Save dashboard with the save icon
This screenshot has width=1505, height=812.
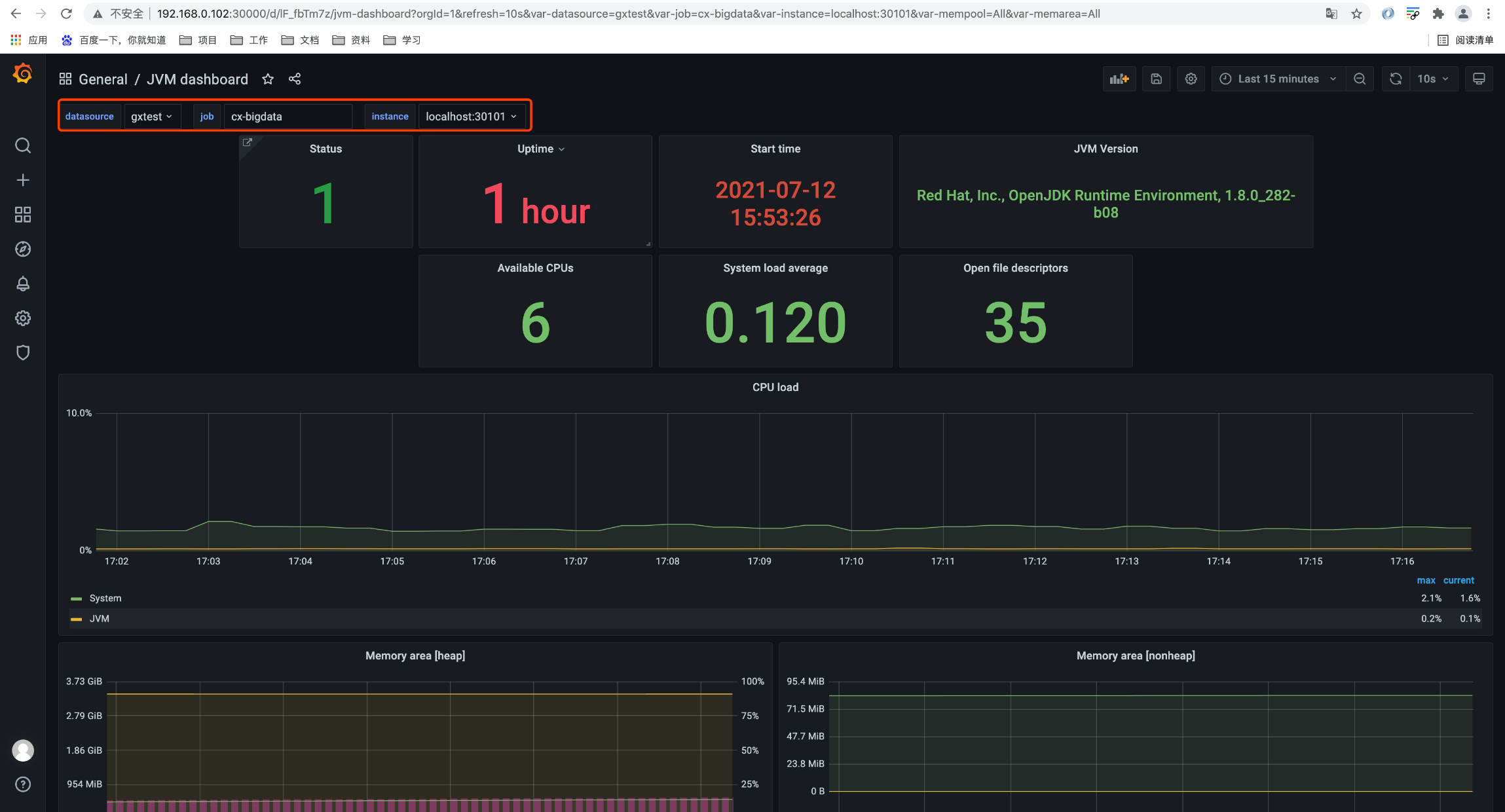[1157, 79]
